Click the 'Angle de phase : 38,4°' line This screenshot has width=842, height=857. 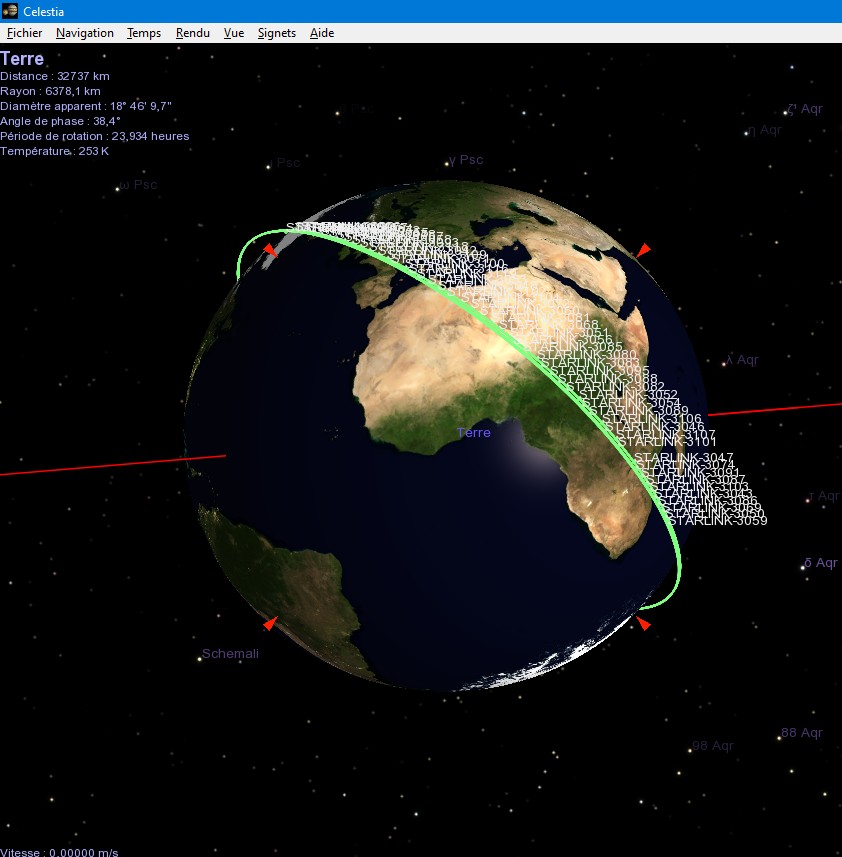click(x=60, y=121)
